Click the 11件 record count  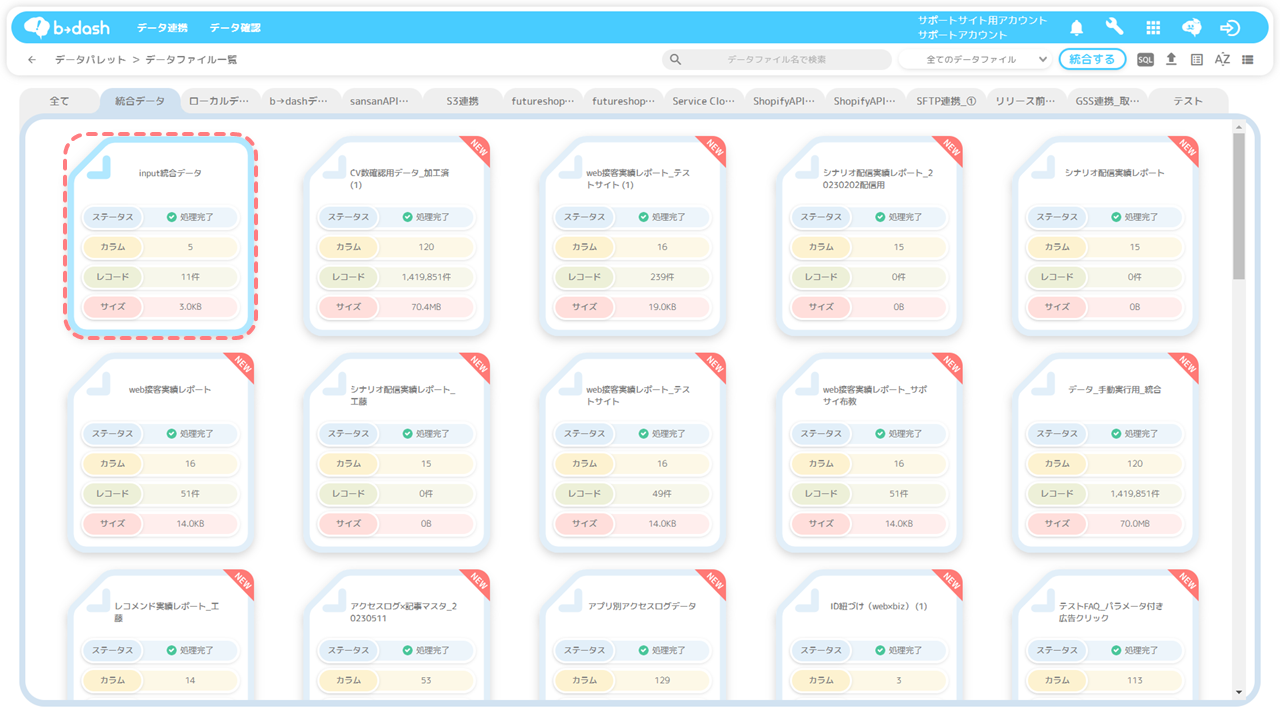point(190,277)
